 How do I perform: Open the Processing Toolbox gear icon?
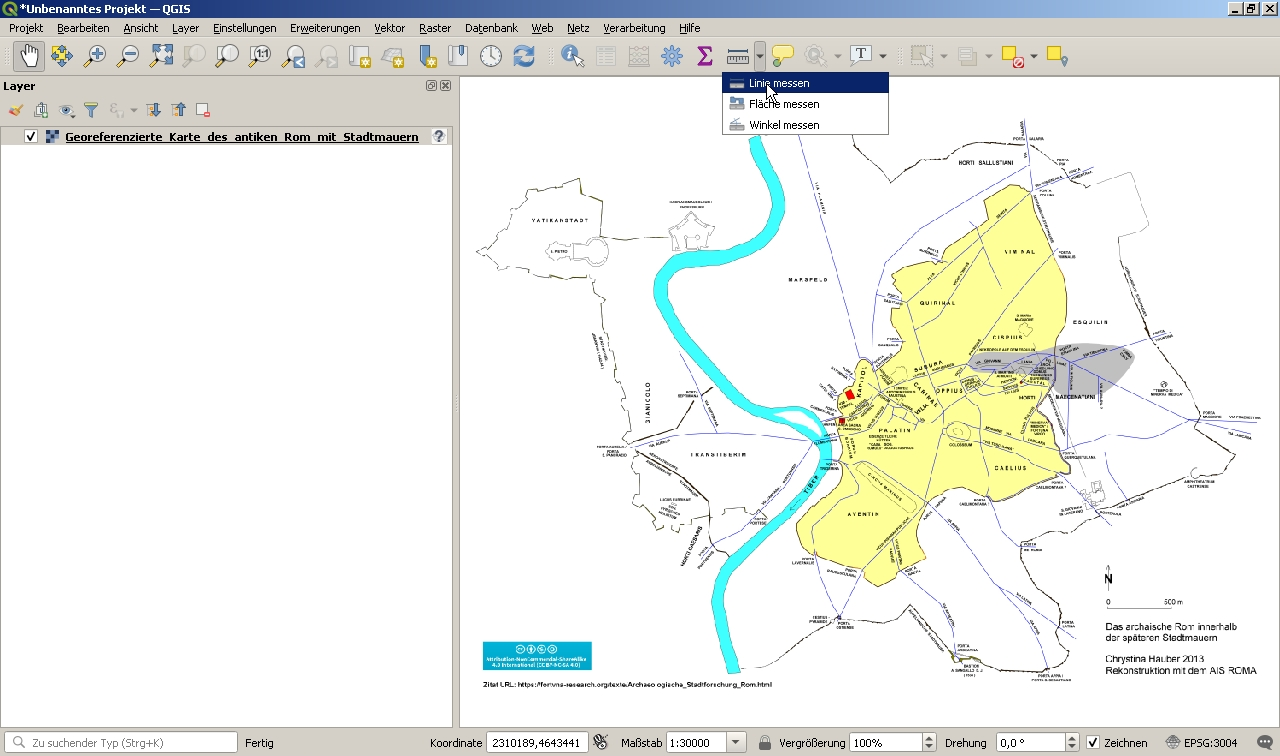(672, 56)
